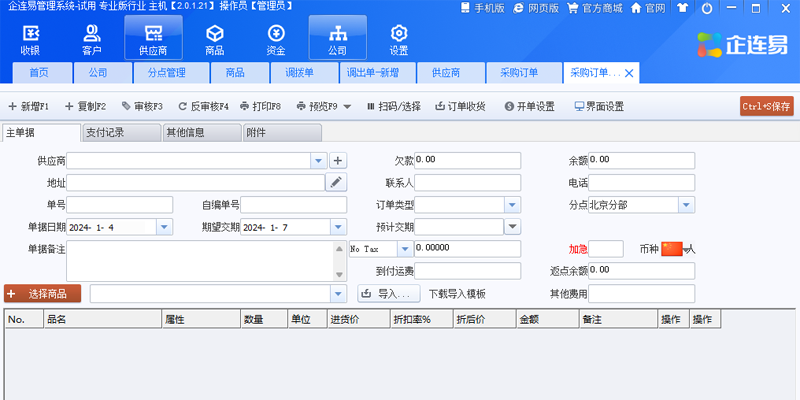Click the shirt skin-change icon
Screen dimensions: 800x400
click(682, 8)
